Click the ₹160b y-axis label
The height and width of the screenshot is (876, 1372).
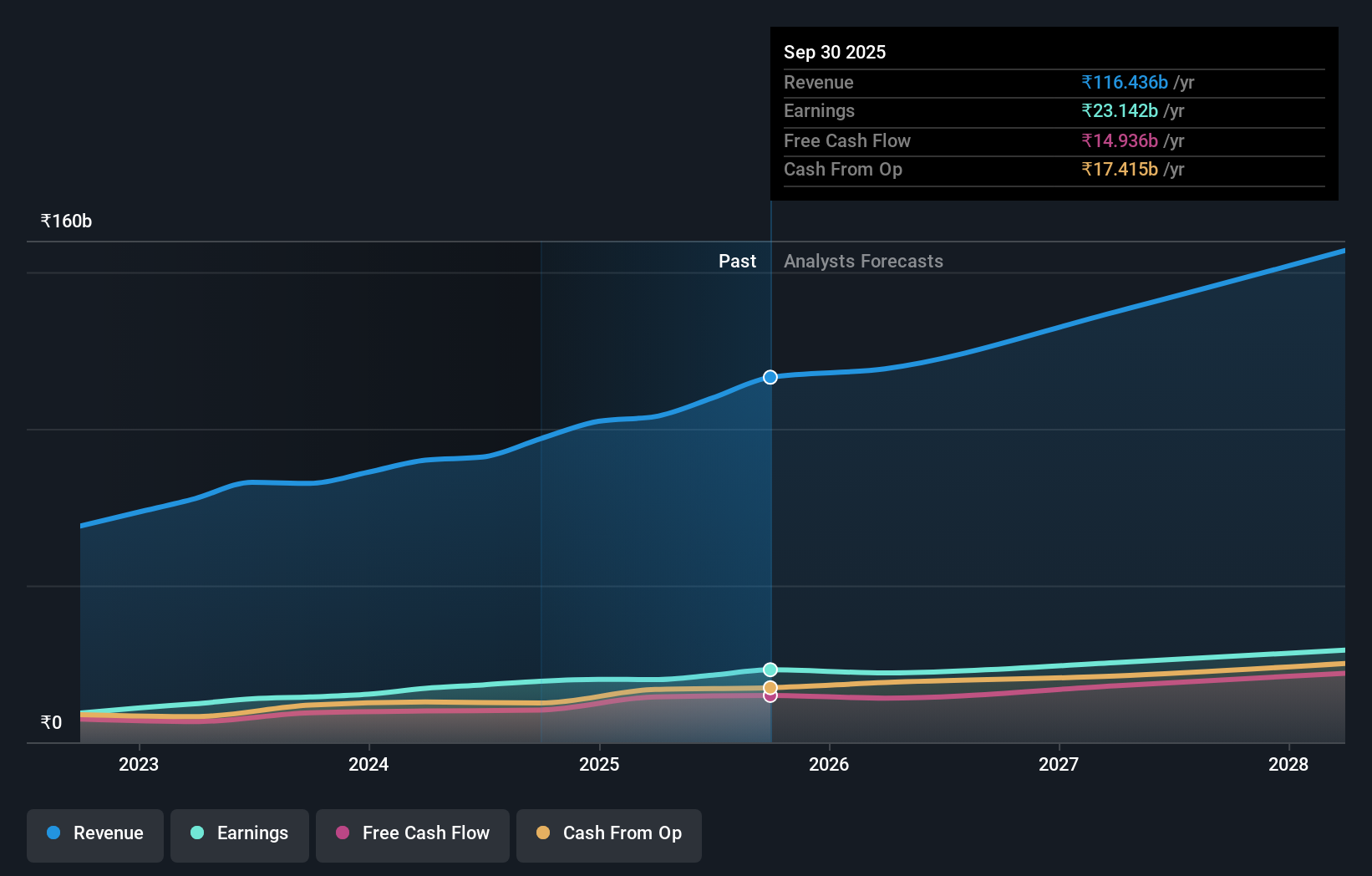[65, 220]
